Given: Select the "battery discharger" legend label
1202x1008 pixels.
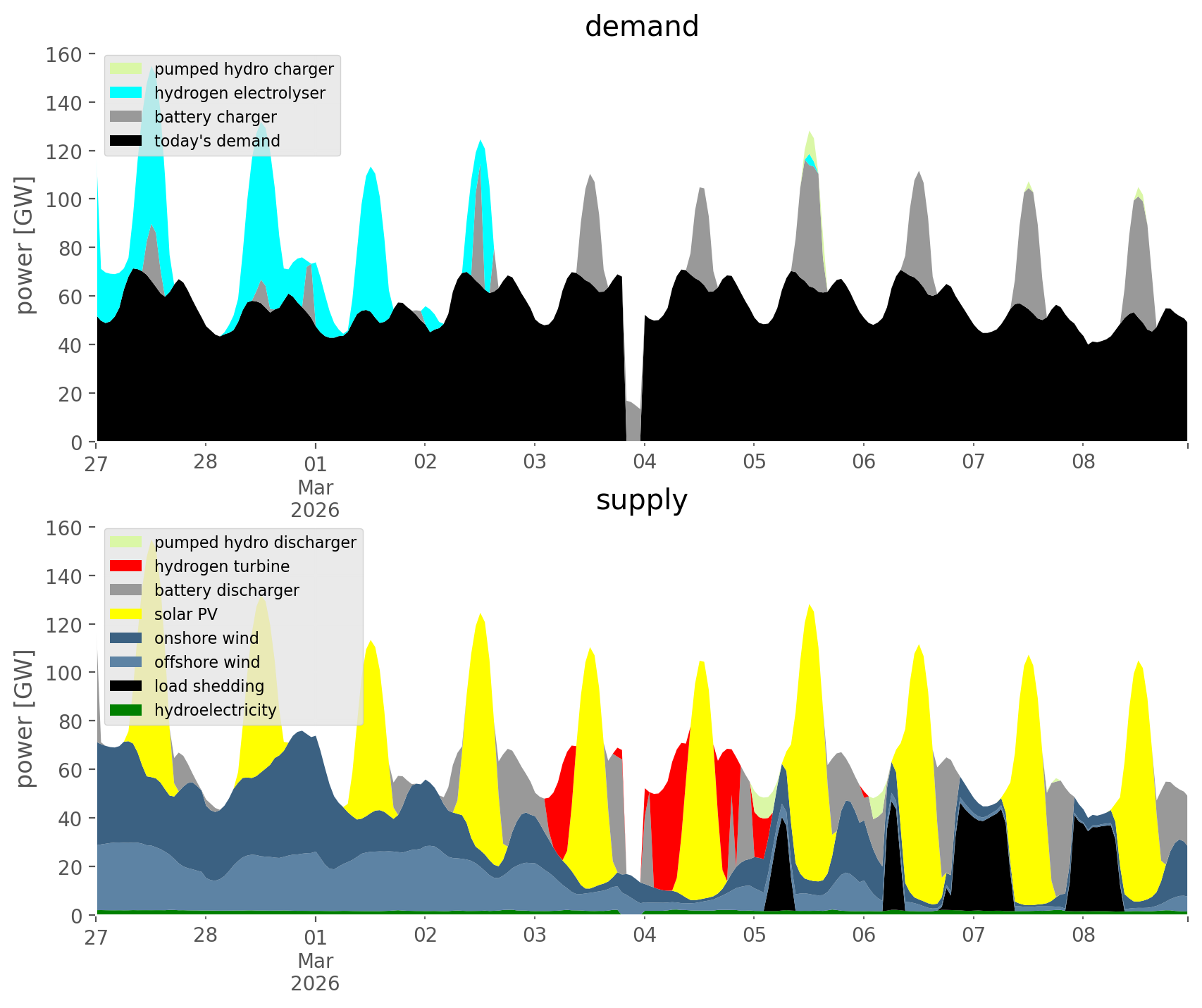Looking at the screenshot, I should click(x=226, y=590).
